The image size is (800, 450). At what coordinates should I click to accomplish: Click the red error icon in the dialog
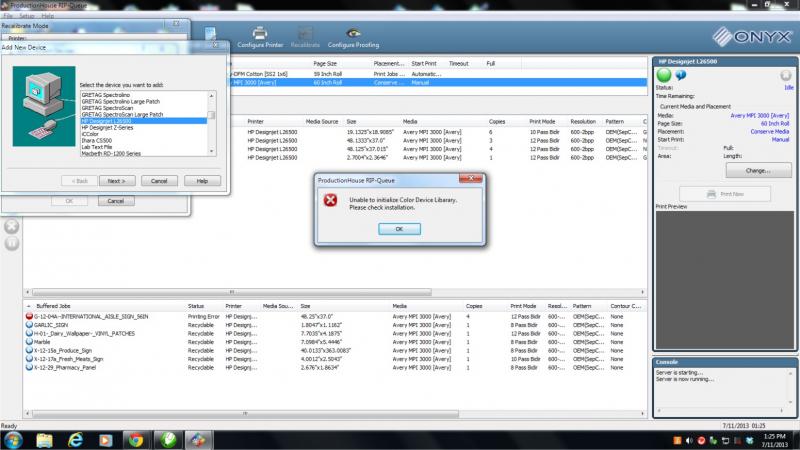point(331,200)
